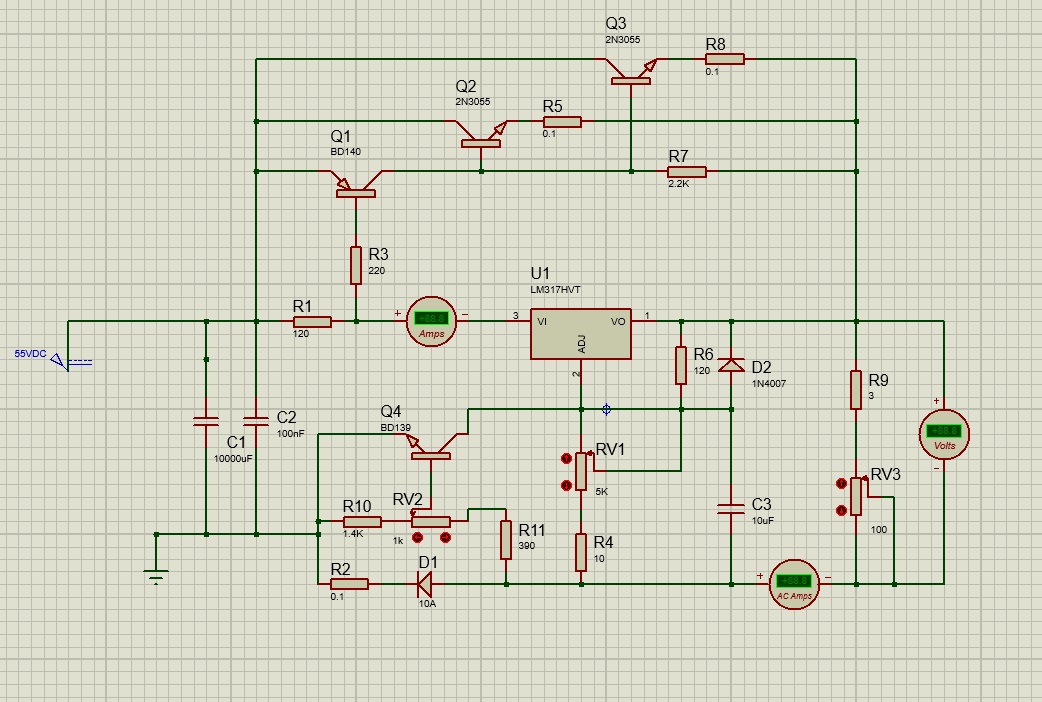
Task: Click the lower adjust button of RV1
Action: click(x=566, y=485)
